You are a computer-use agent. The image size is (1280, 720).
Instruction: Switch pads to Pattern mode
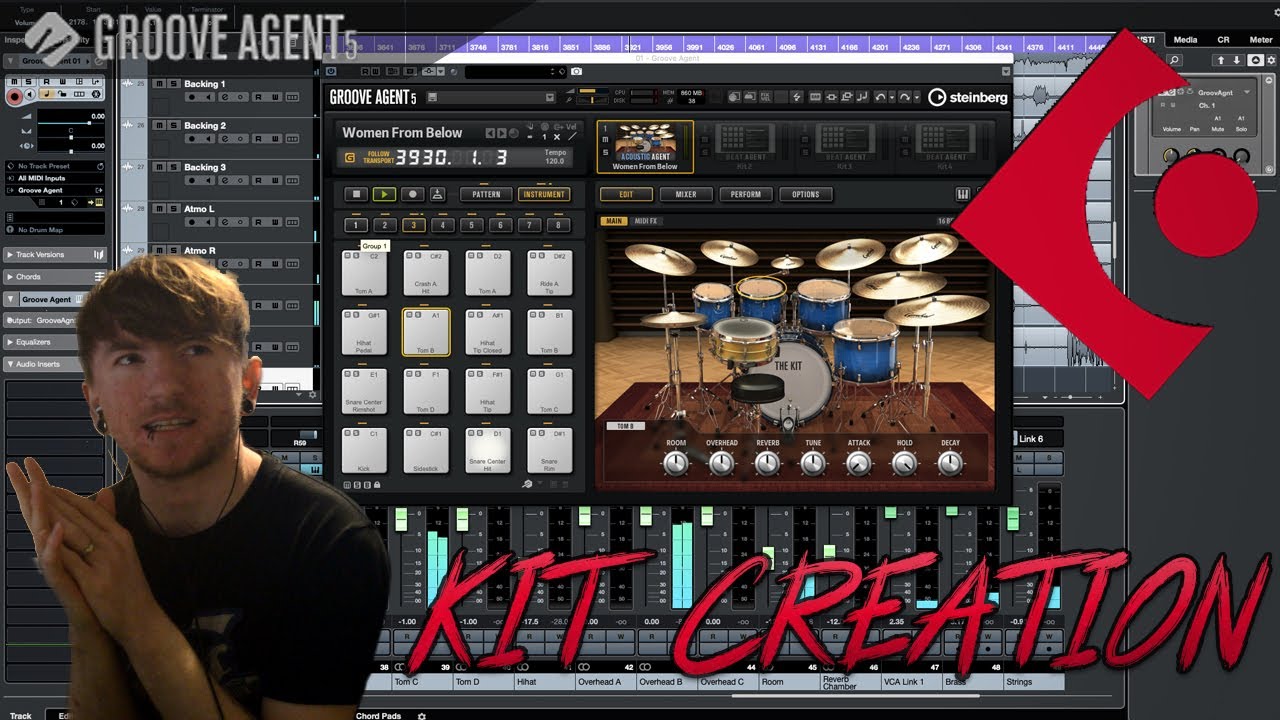pyautogui.click(x=486, y=194)
